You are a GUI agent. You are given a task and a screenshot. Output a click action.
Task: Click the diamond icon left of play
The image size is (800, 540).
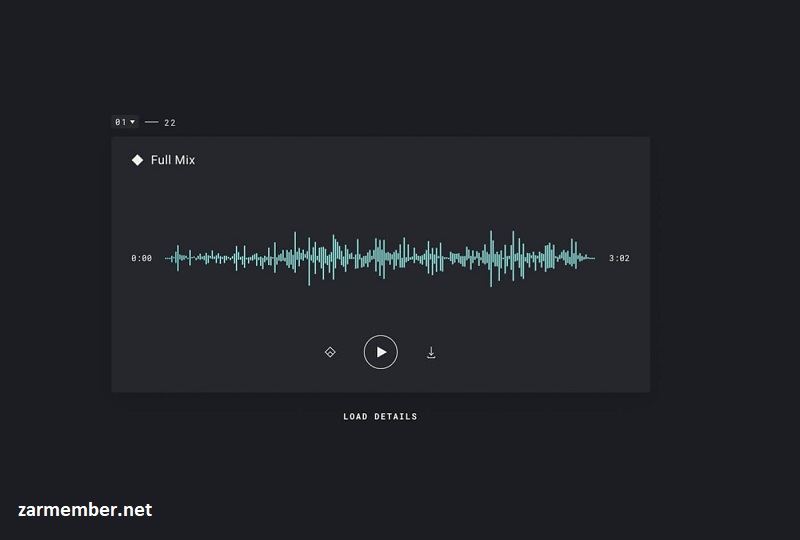(330, 352)
